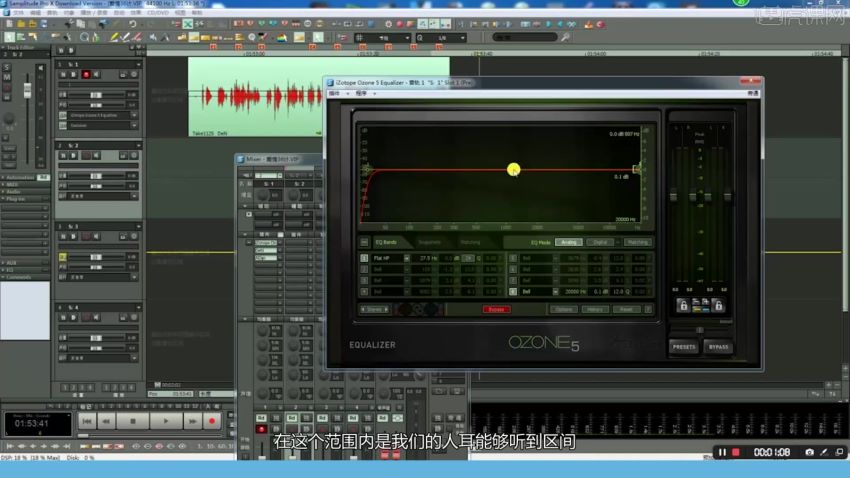Click the speaker monitor icon on track 1
The image size is (850, 478).
[96, 74]
